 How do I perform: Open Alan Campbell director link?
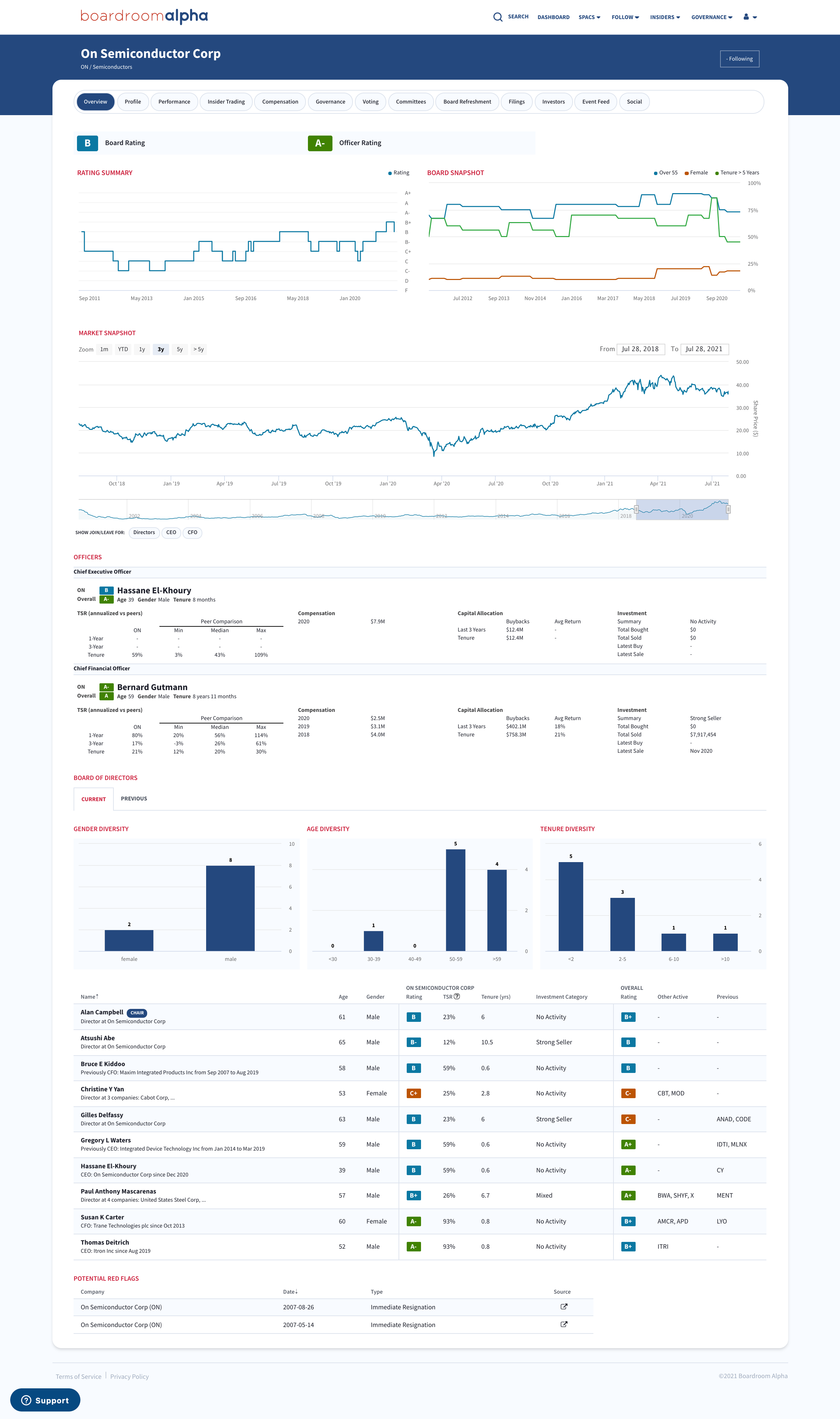coord(102,1012)
